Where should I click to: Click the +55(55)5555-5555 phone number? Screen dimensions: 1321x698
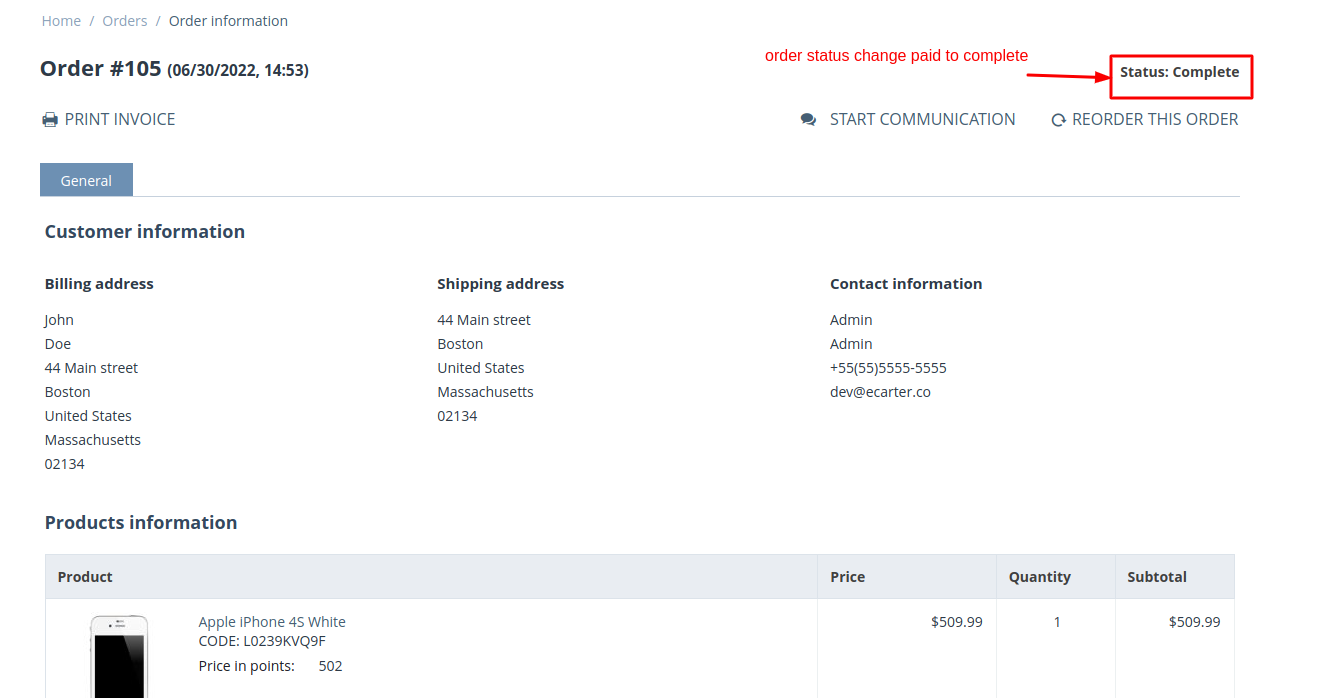(888, 368)
